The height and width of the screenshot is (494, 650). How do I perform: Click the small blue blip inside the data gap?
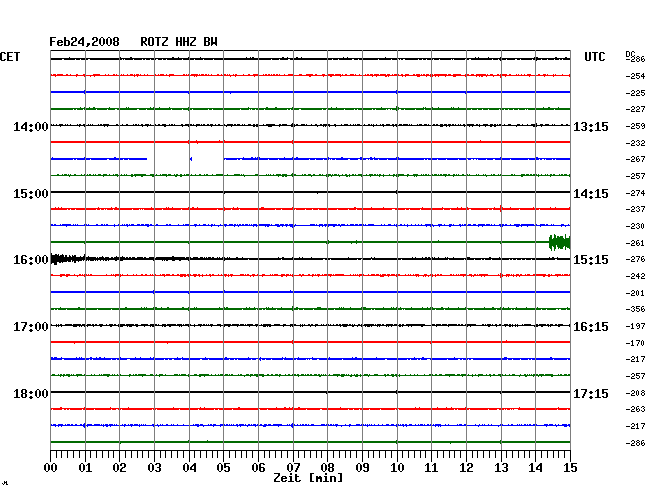pos(191,159)
